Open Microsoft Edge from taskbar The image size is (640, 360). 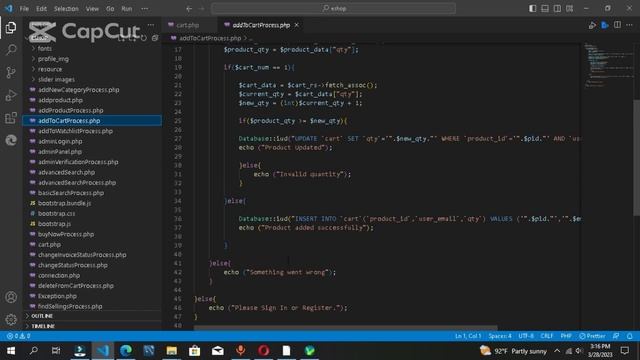point(126,351)
